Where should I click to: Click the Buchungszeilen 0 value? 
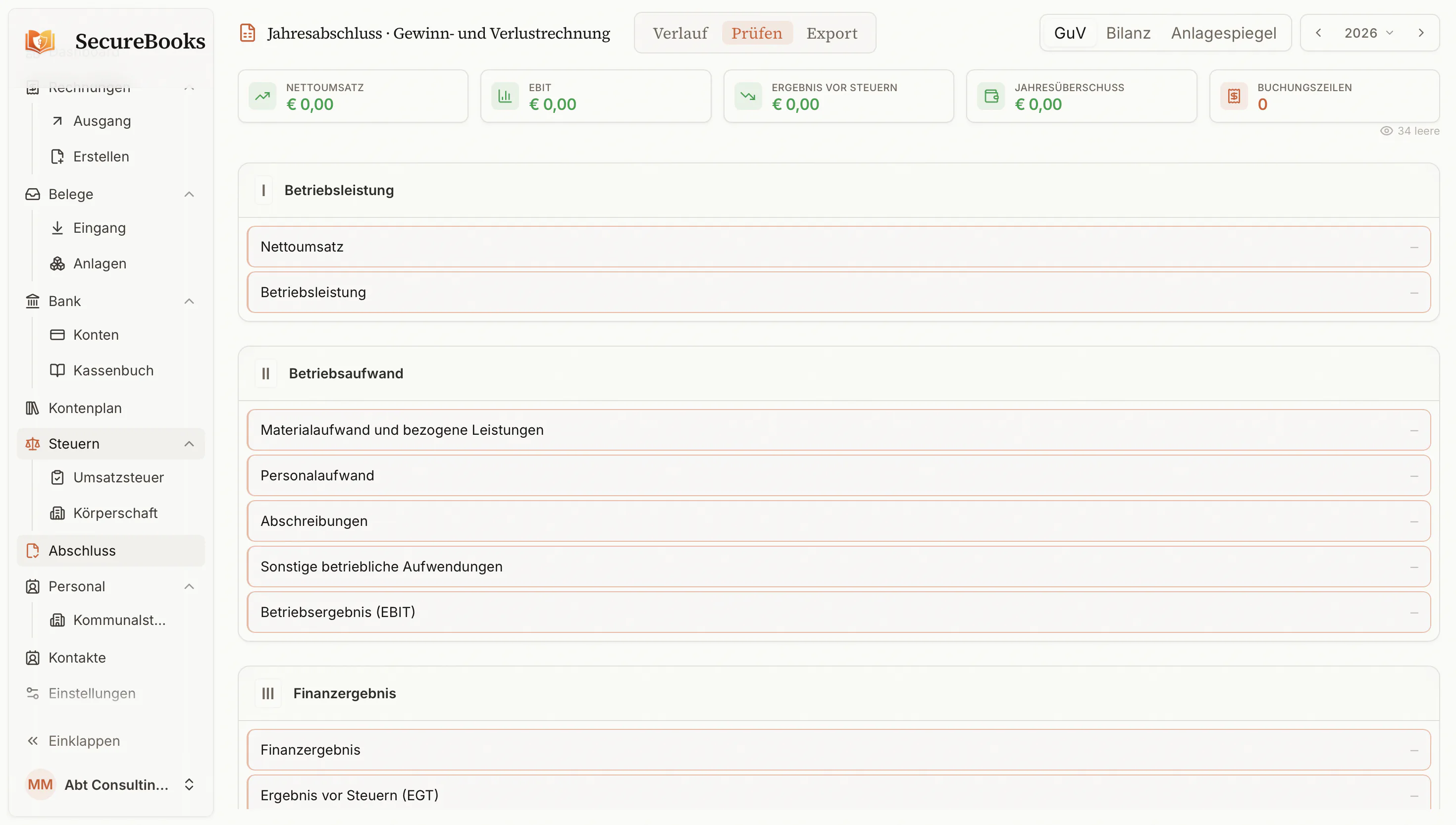[1262, 105]
